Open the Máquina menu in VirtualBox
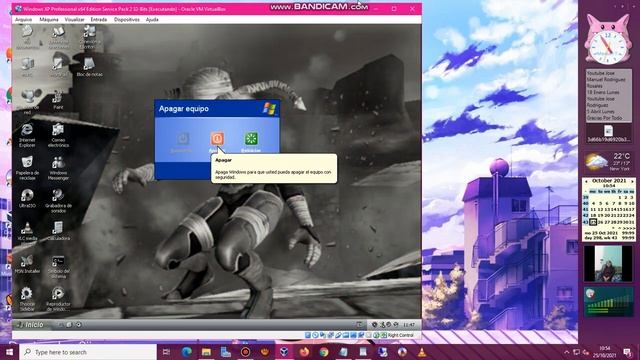The width and height of the screenshot is (640, 360). click(x=49, y=19)
